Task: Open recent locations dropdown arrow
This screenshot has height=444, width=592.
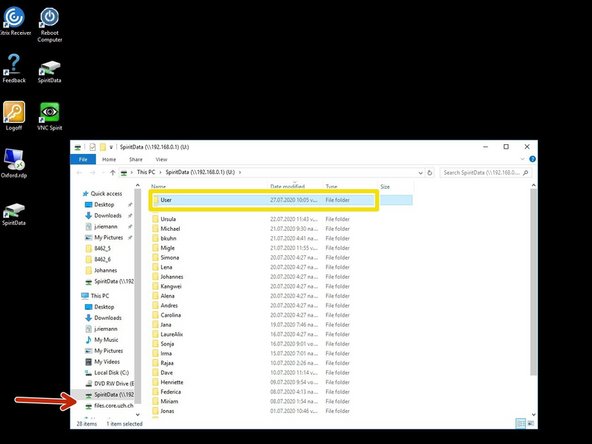Action: click(103, 173)
